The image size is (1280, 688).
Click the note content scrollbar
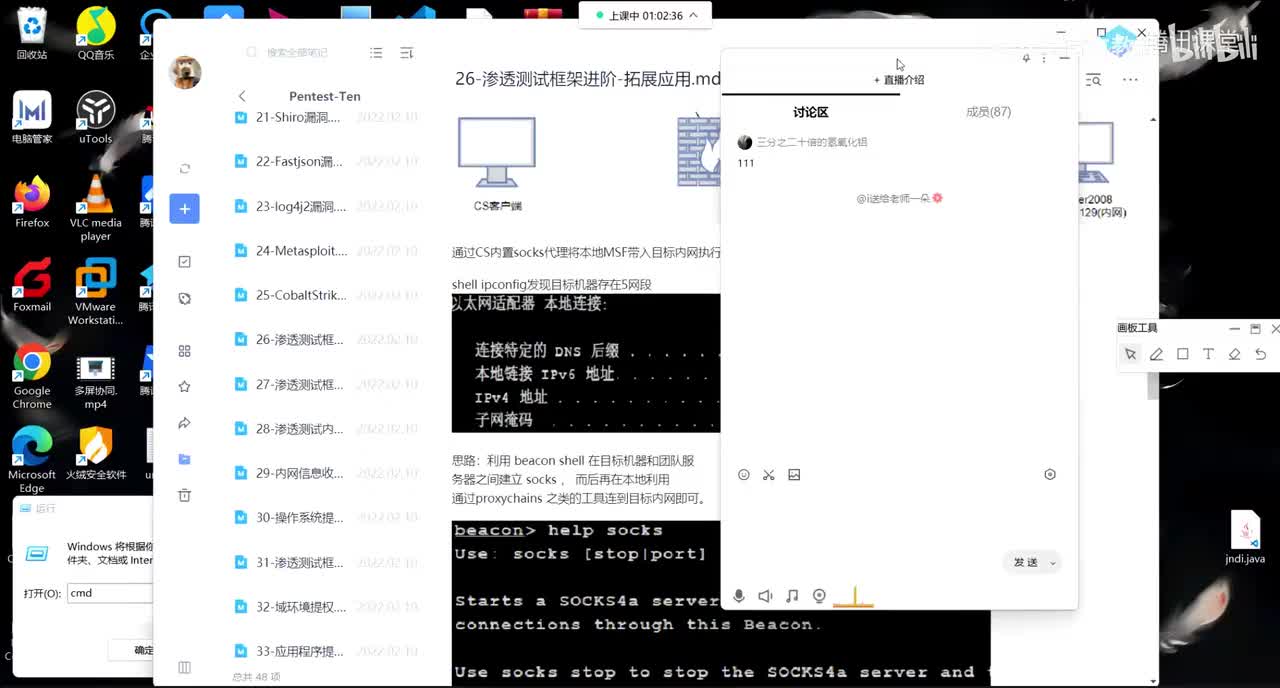pyautogui.click(x=1152, y=385)
